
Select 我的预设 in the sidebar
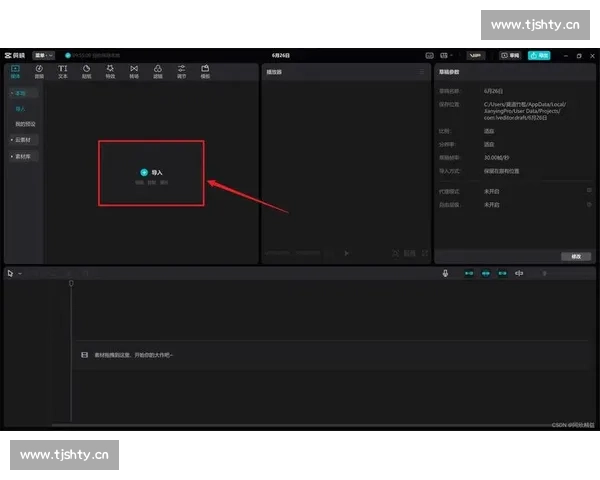coord(25,124)
